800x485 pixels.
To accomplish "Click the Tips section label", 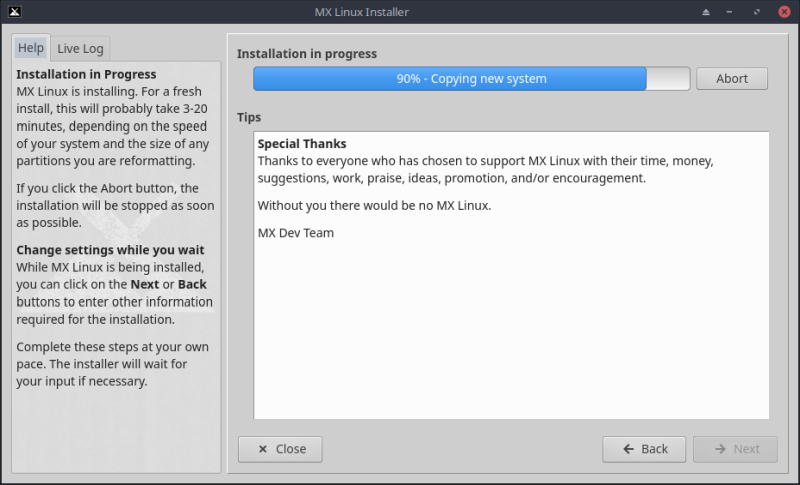I will [x=249, y=117].
